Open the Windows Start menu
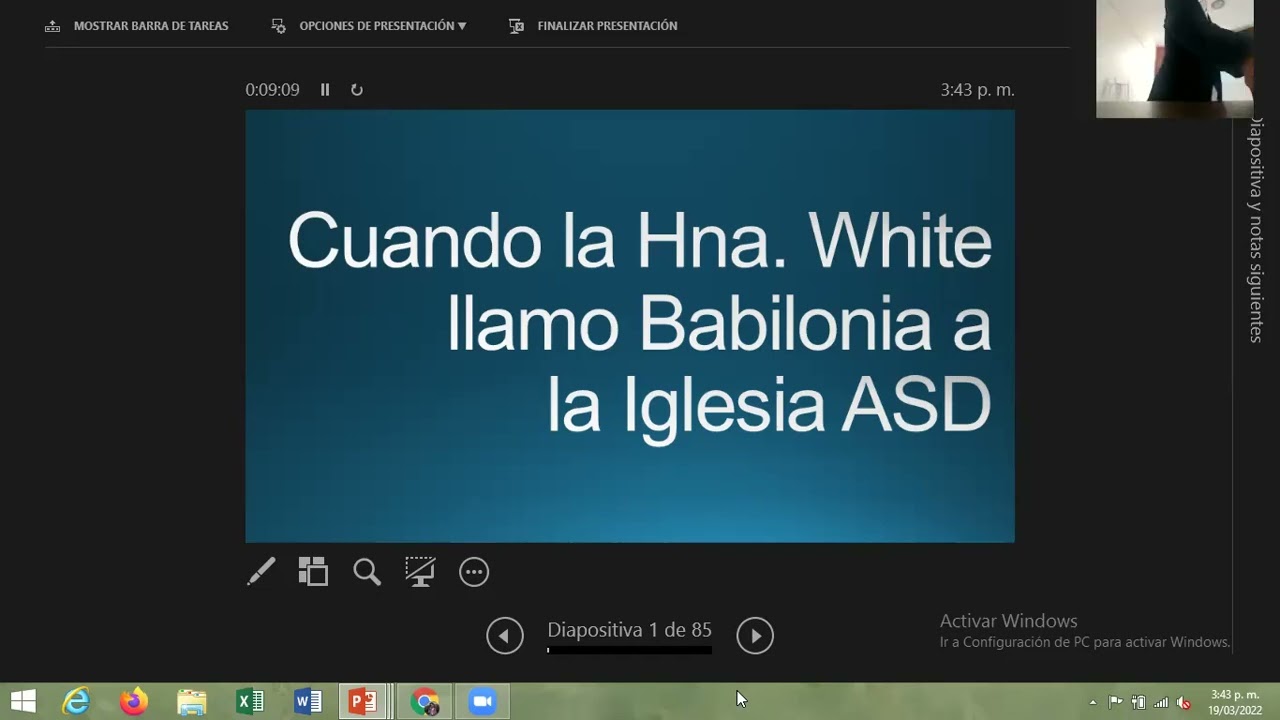This screenshot has width=1280, height=720. tap(23, 702)
